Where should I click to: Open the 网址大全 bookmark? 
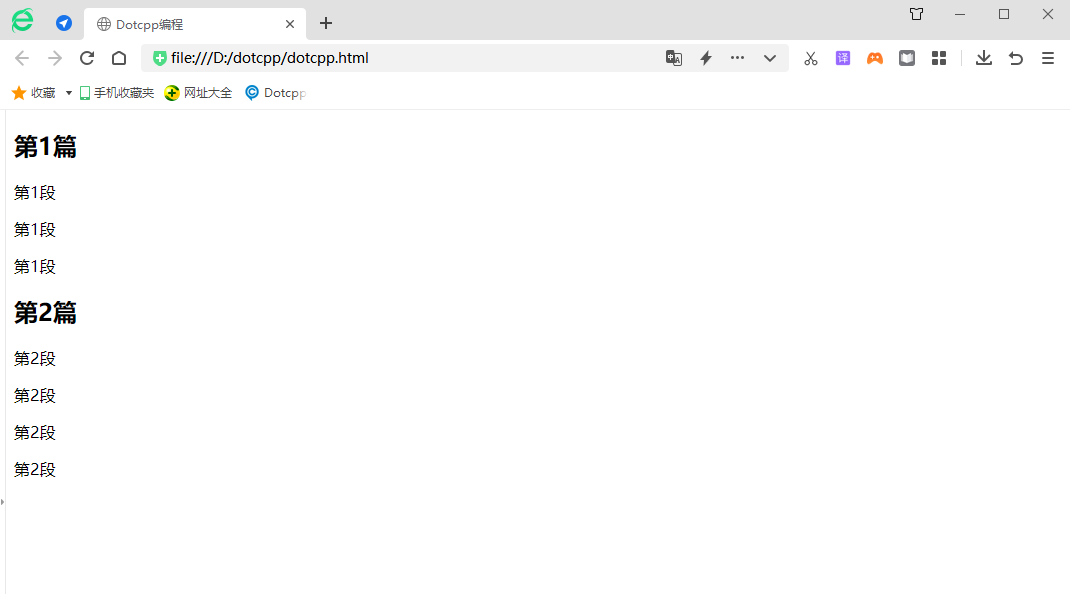pos(198,93)
